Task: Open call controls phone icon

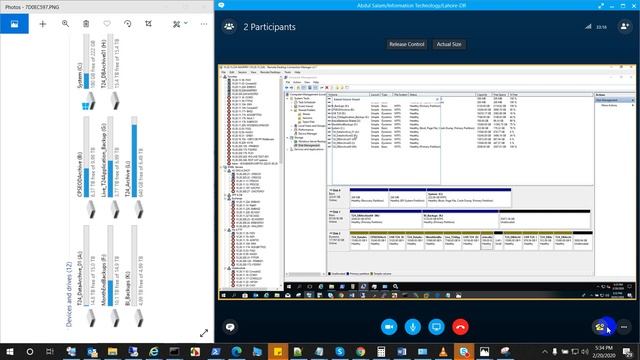Action: tap(600, 327)
